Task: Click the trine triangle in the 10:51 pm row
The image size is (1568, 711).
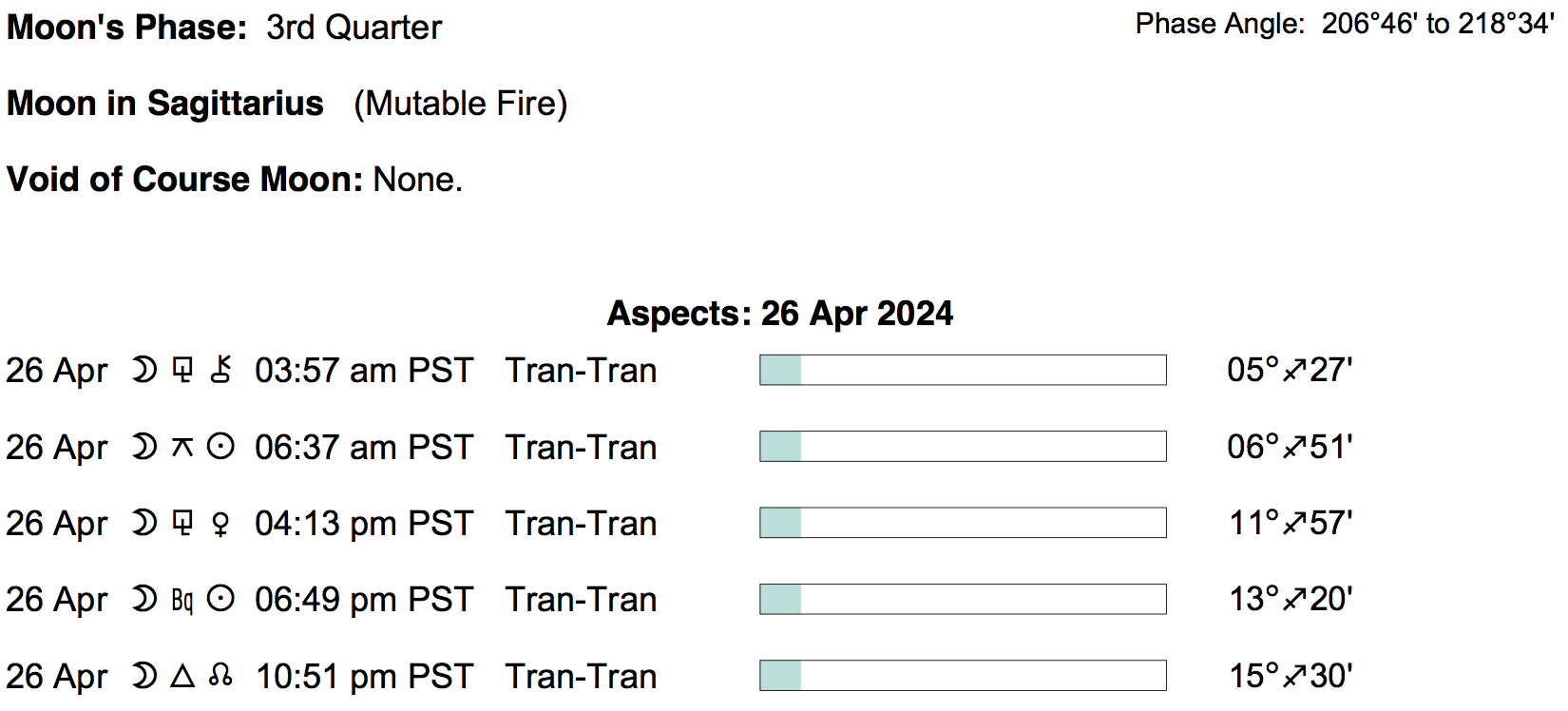Action: 182,676
